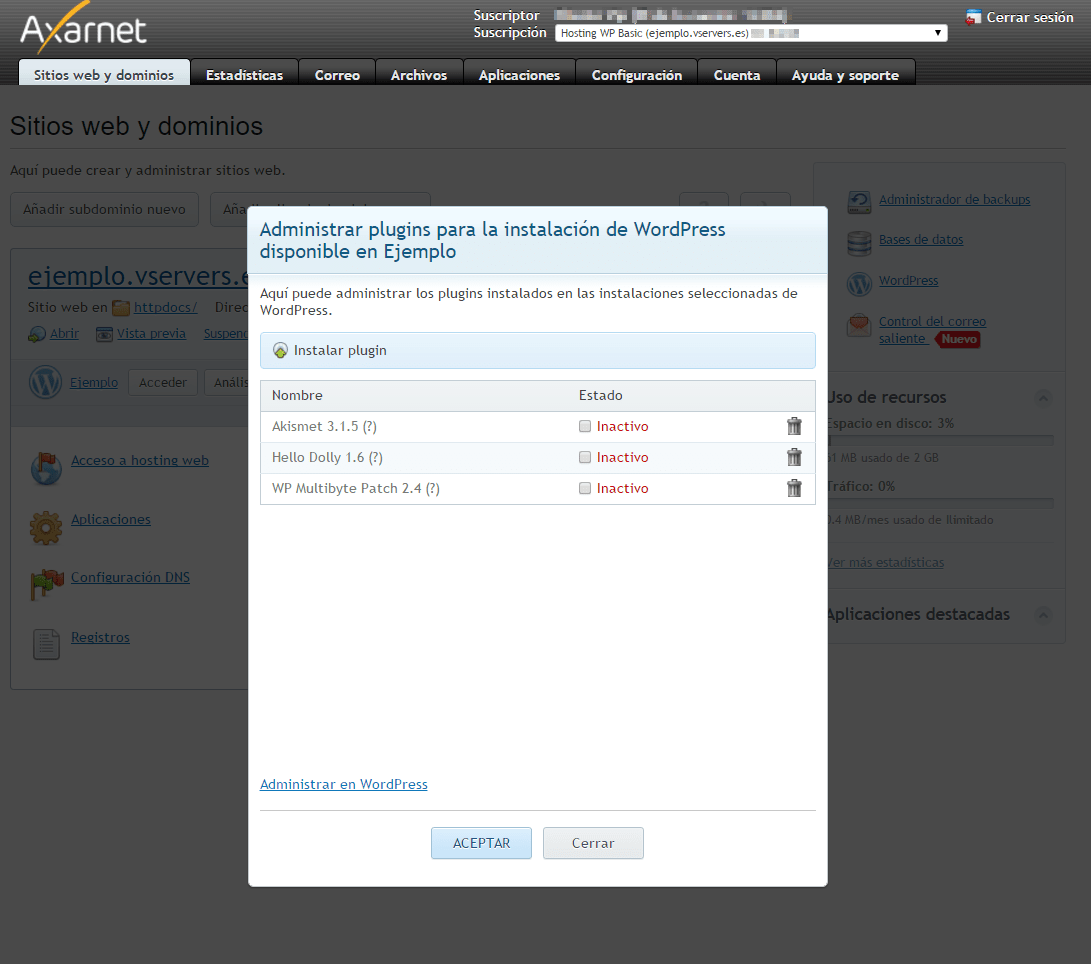Open the Bases de datos link

pyautogui.click(x=921, y=239)
